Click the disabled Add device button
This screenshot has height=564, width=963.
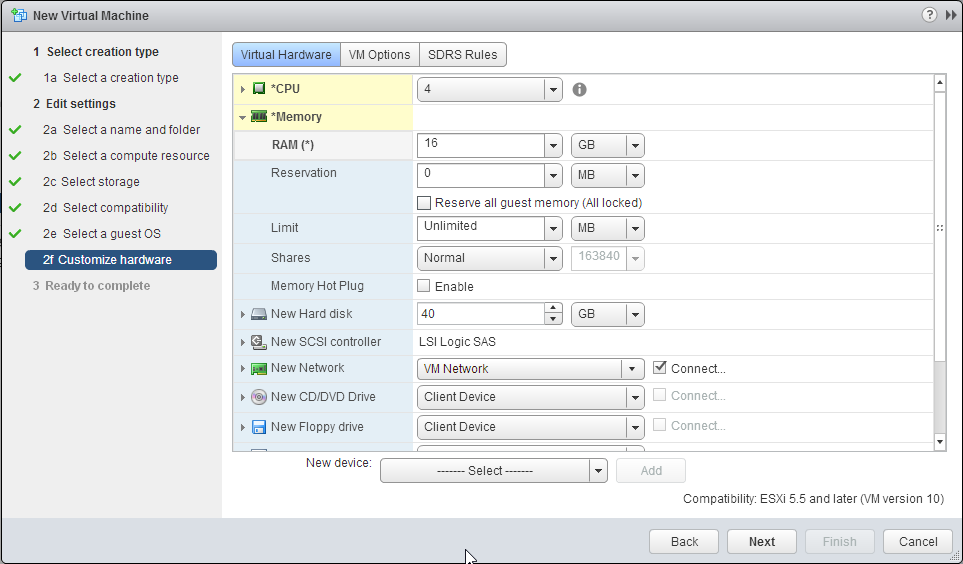pos(651,471)
